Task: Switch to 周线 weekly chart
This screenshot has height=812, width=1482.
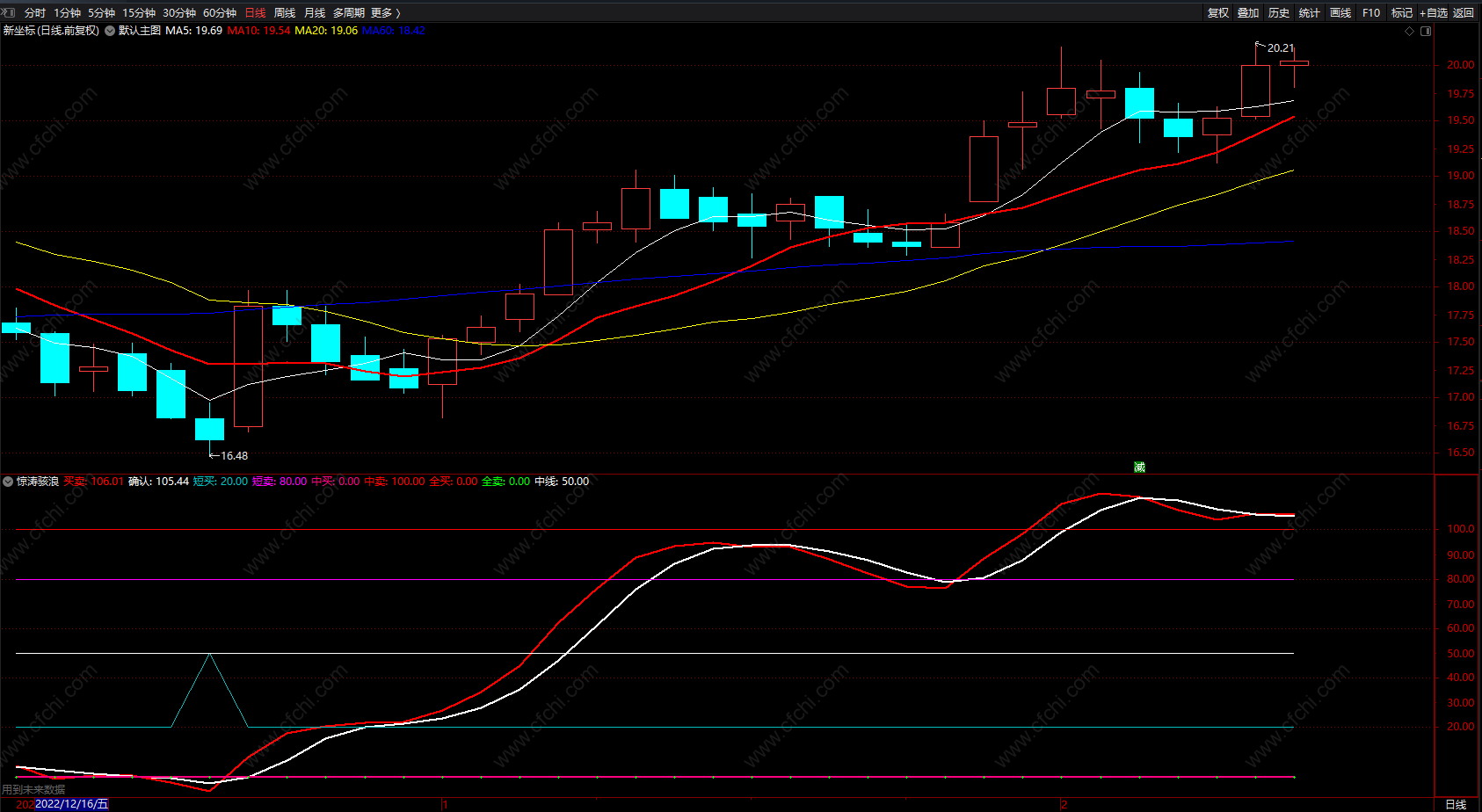Action: pyautogui.click(x=285, y=13)
